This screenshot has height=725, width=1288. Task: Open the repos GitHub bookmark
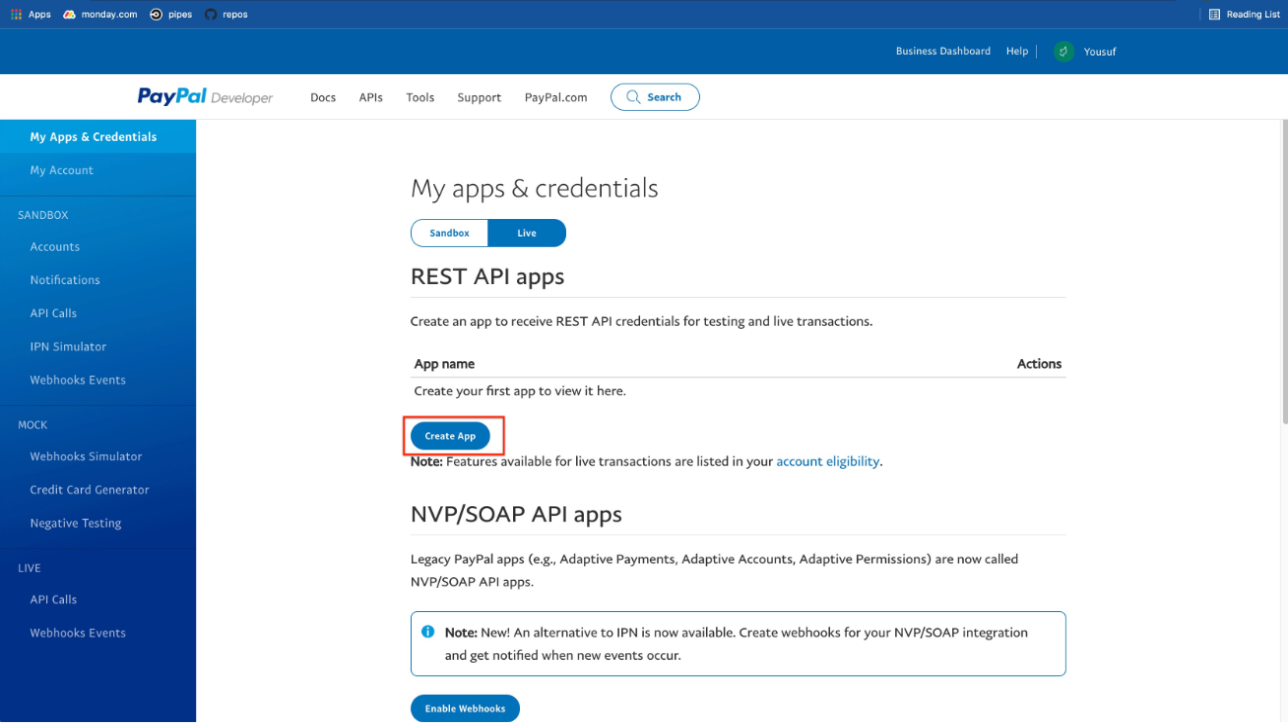(x=226, y=14)
